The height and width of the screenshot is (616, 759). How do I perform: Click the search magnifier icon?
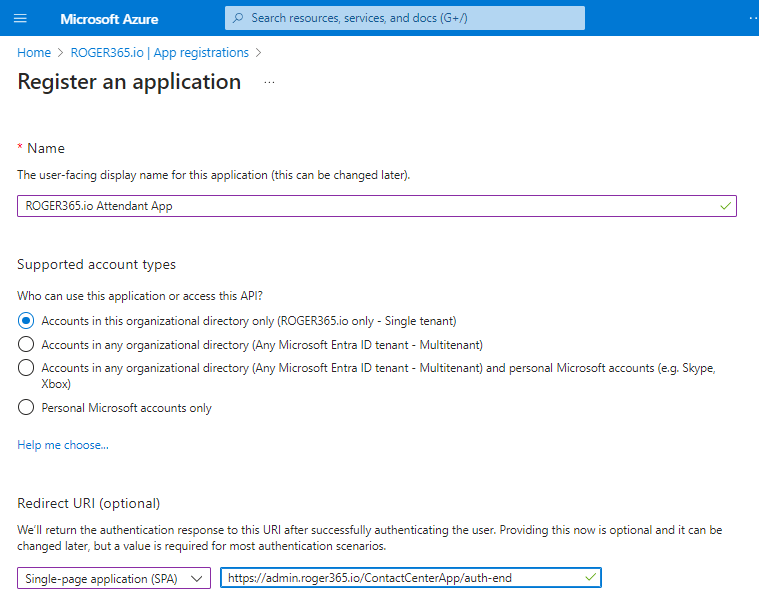coord(238,18)
